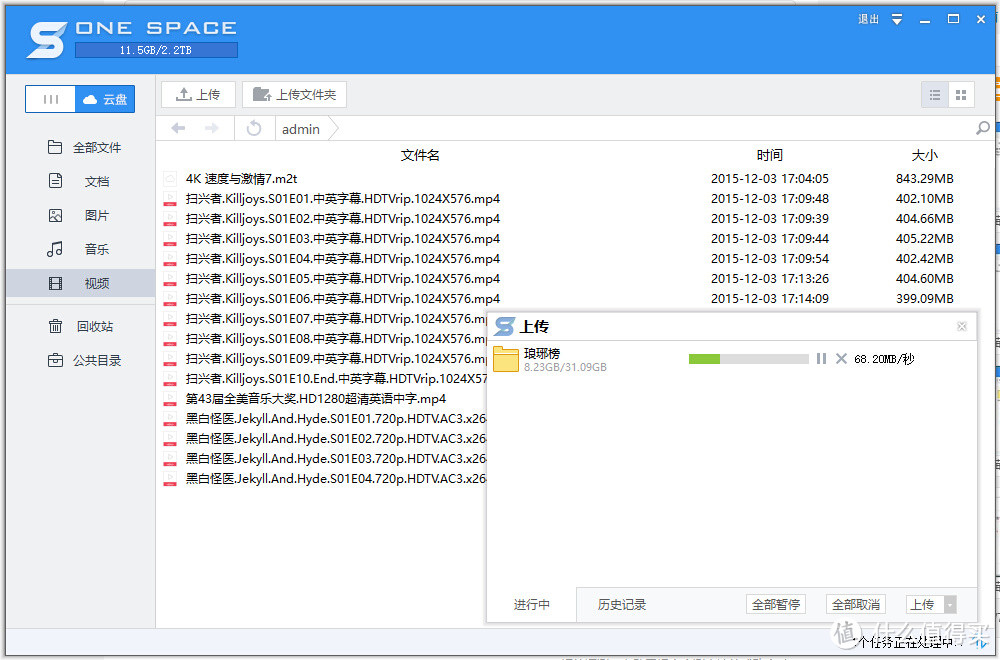Image resolution: width=1000 pixels, height=660 pixels.
Task: Select 视频 category in sidebar
Action: pos(80,283)
